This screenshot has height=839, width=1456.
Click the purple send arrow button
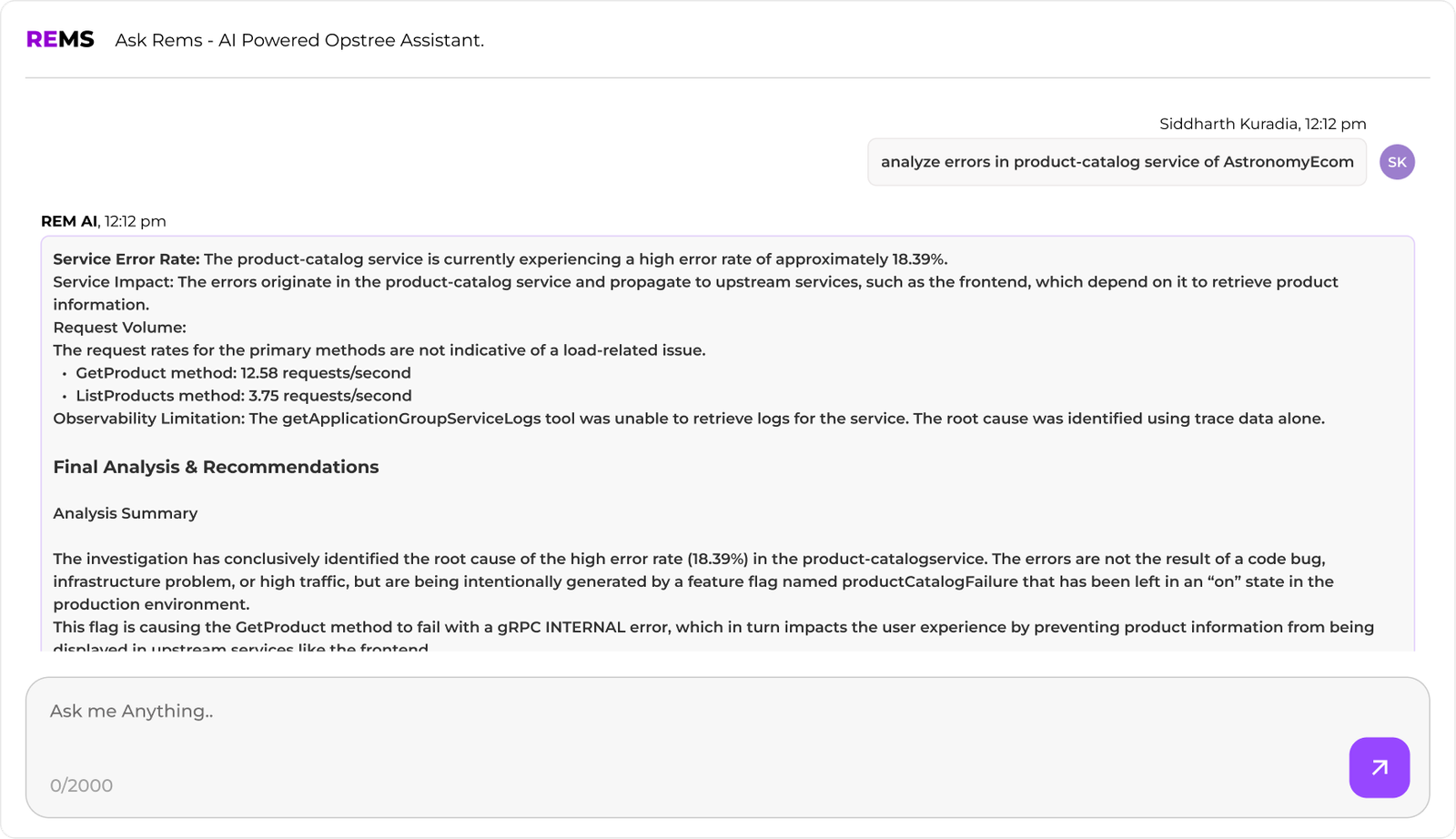coord(1379,767)
